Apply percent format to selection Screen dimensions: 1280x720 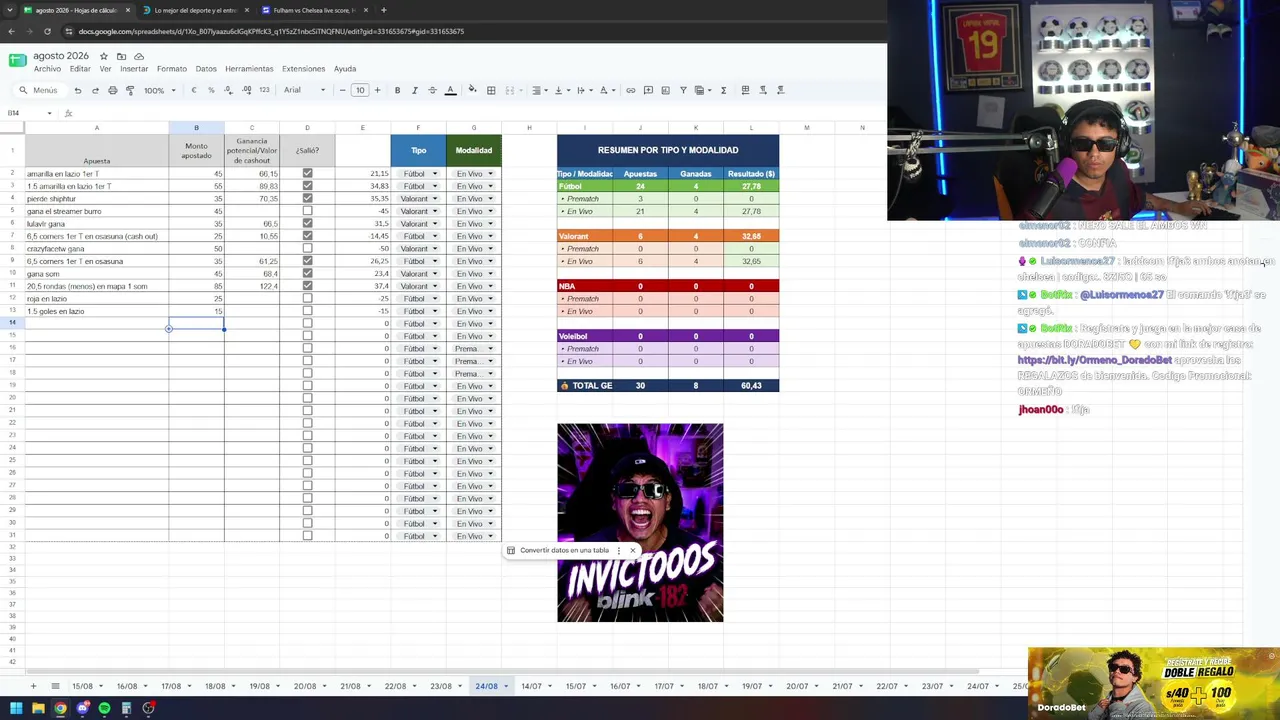211,90
